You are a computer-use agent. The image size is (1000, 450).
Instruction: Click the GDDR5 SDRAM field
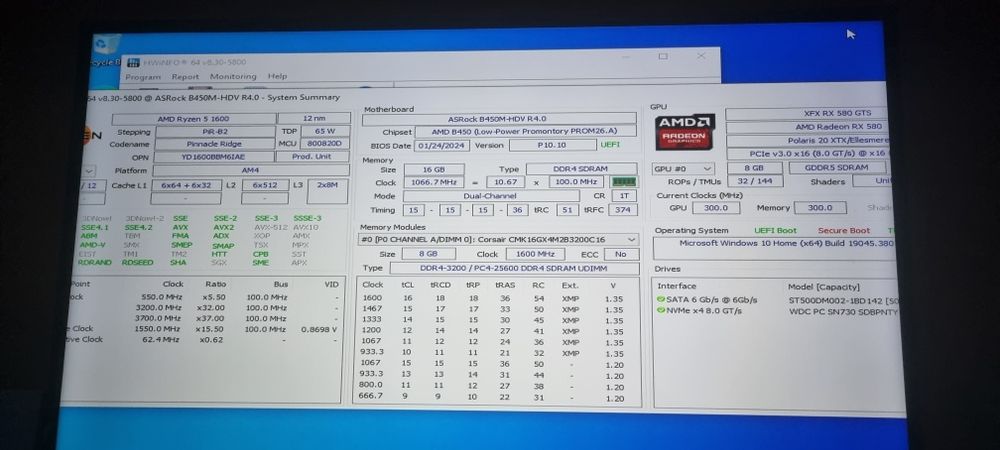coord(837,168)
